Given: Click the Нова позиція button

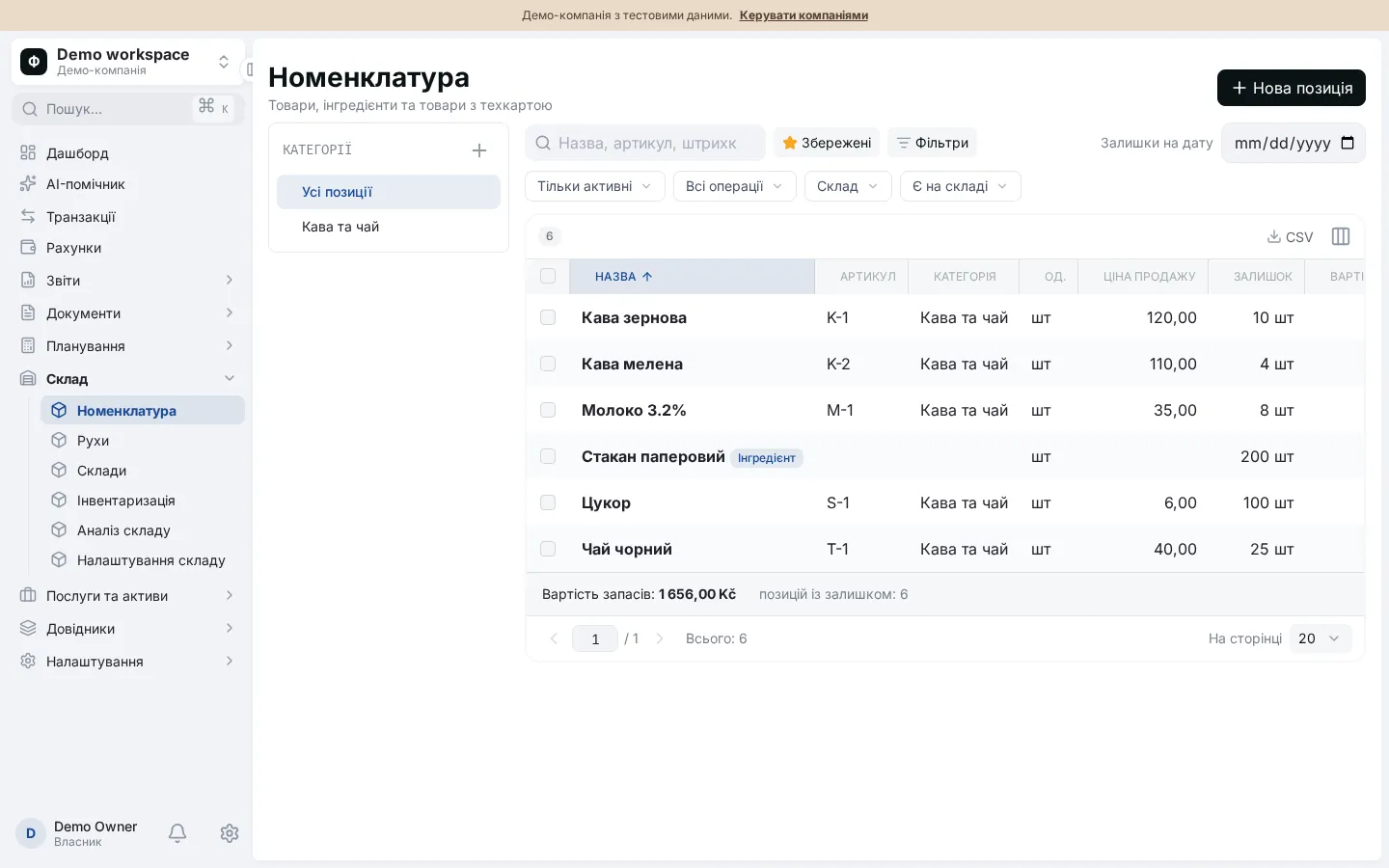Looking at the screenshot, I should [1292, 88].
